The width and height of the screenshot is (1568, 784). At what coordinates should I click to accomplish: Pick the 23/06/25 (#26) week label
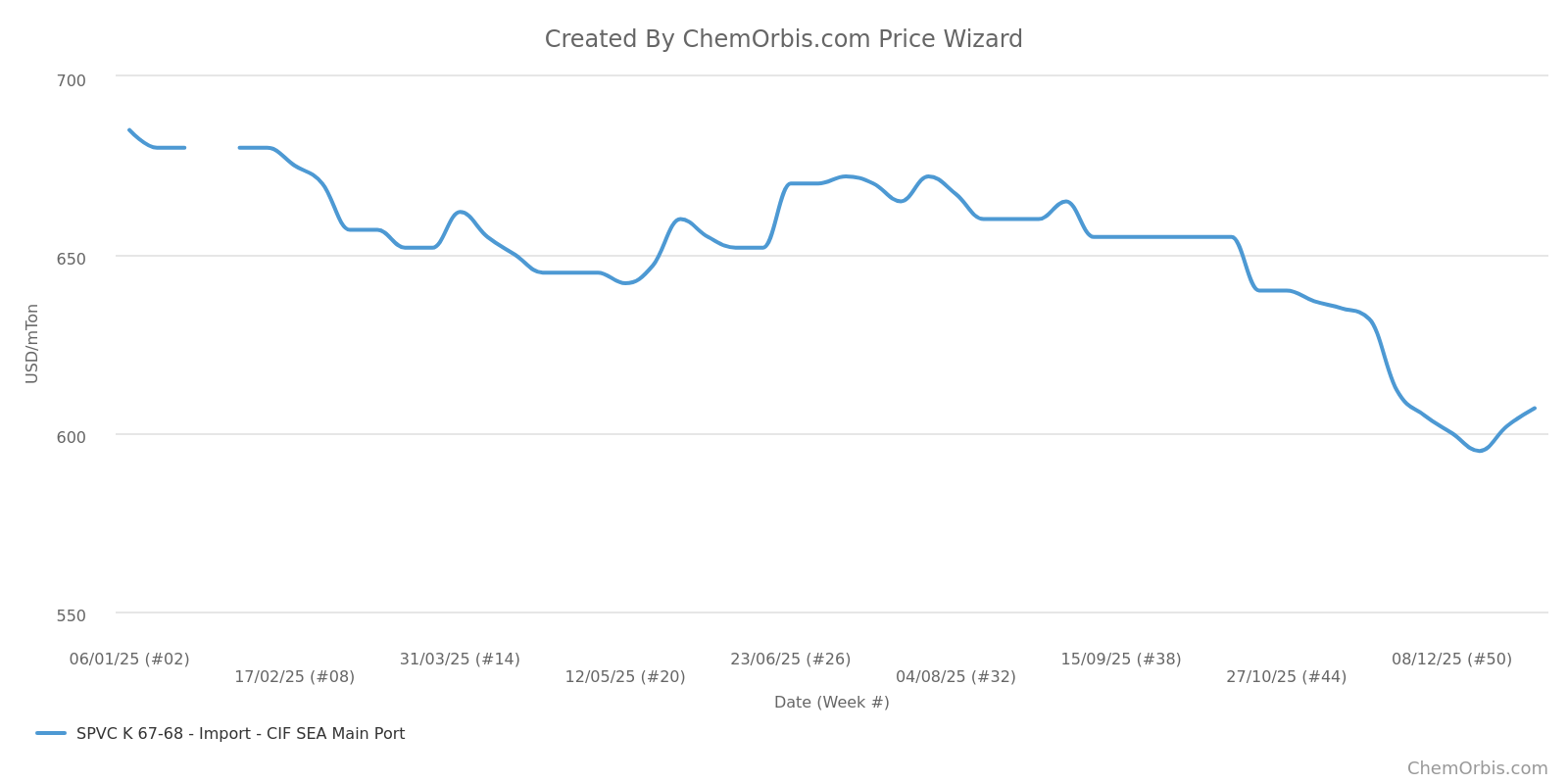tap(790, 660)
